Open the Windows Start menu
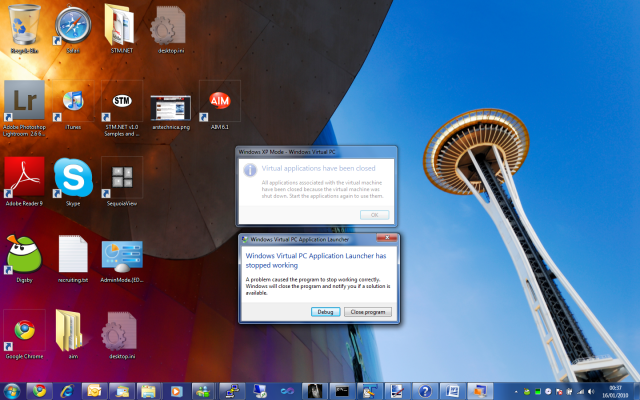The image size is (640, 400). [x=11, y=391]
